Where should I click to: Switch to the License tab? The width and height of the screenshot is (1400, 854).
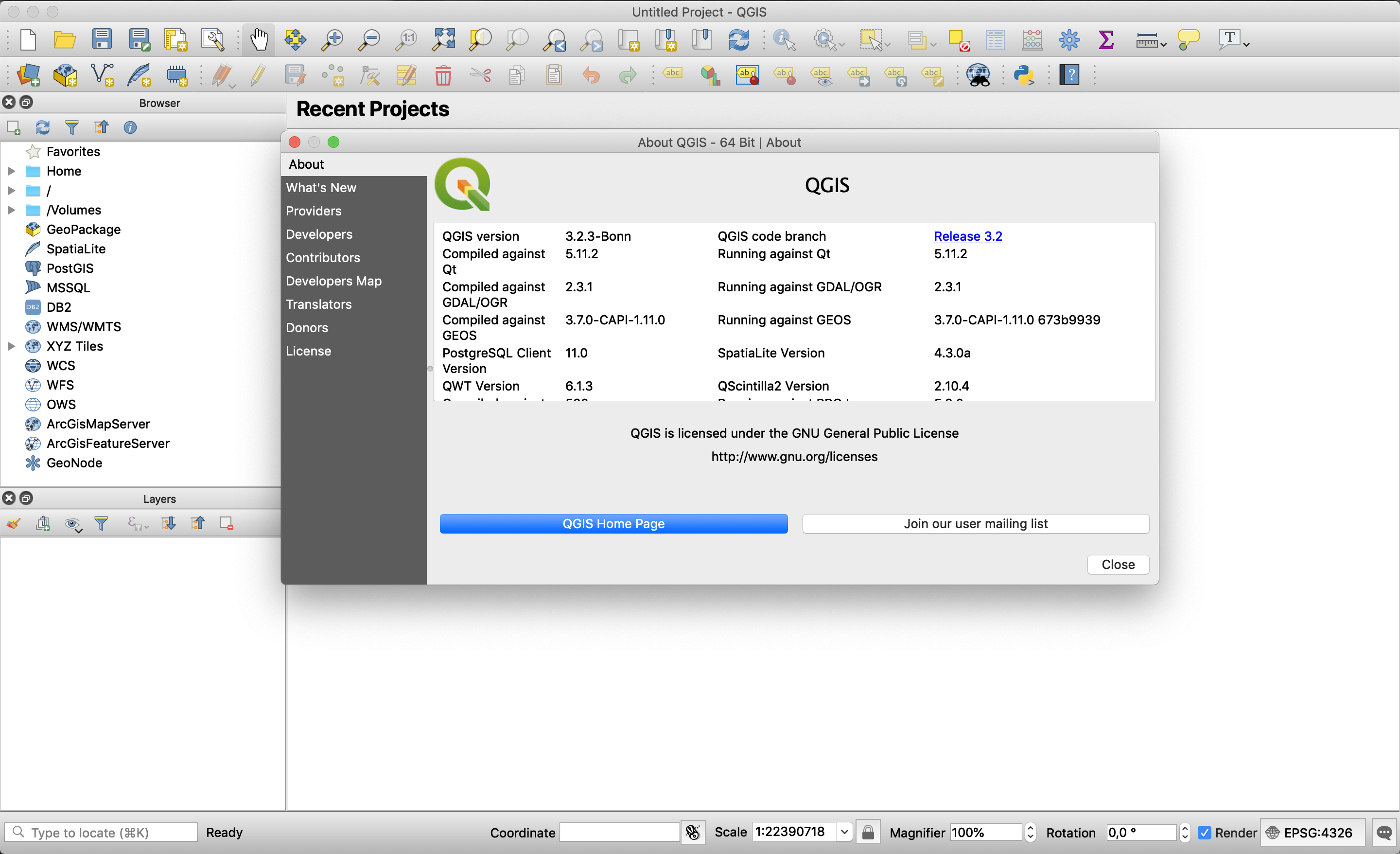(x=308, y=351)
